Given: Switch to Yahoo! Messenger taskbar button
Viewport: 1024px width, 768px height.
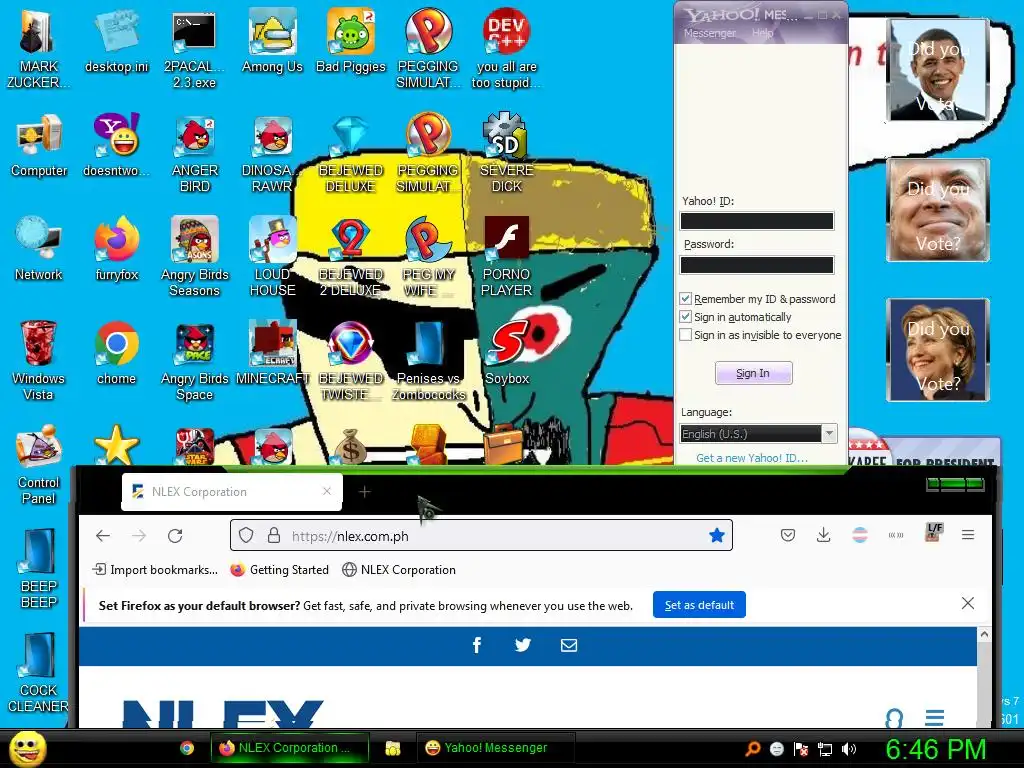Looking at the screenshot, I should (496, 748).
